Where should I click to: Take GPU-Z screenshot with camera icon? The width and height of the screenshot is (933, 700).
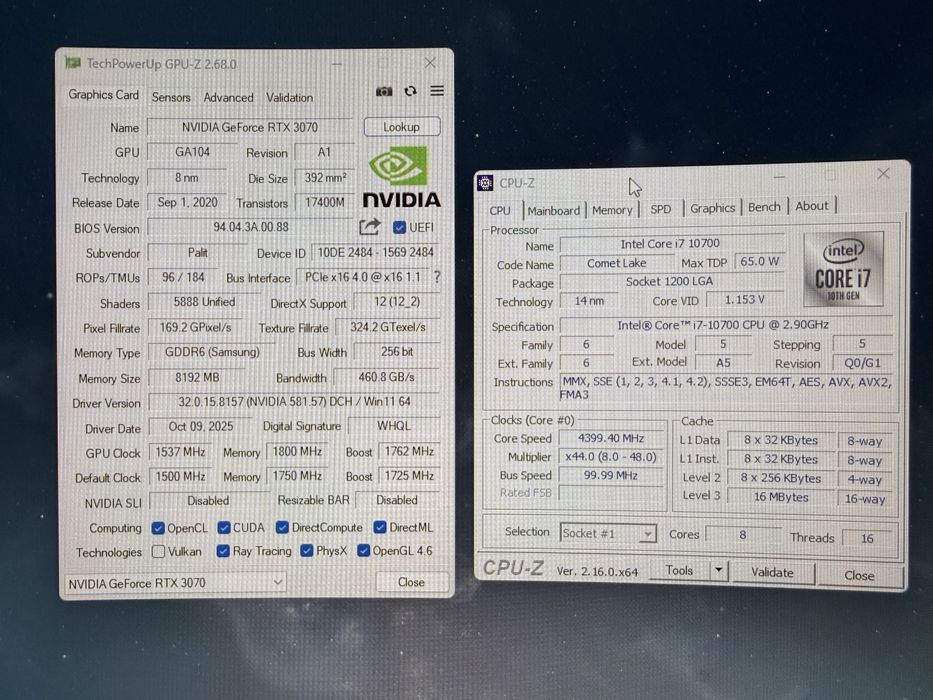[384, 91]
